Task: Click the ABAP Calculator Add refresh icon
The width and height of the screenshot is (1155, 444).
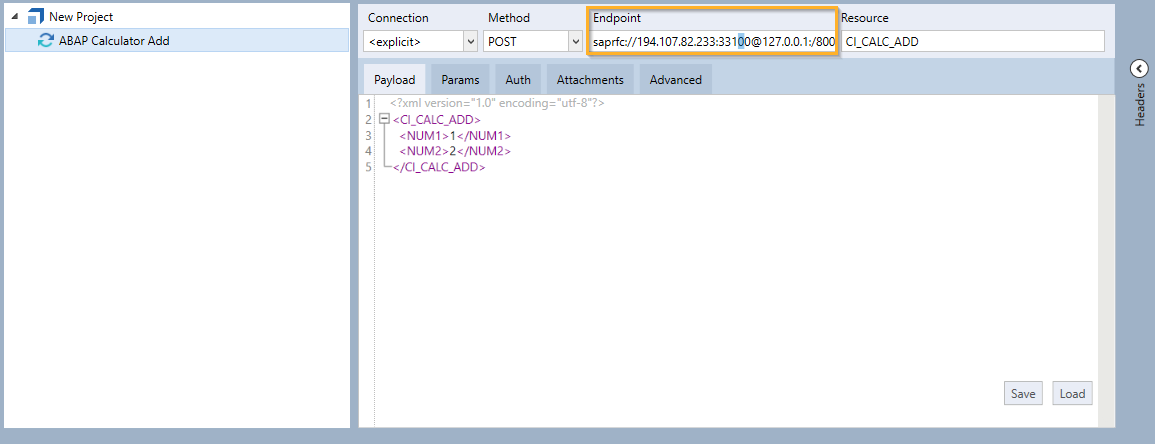Action: pyautogui.click(x=46, y=41)
